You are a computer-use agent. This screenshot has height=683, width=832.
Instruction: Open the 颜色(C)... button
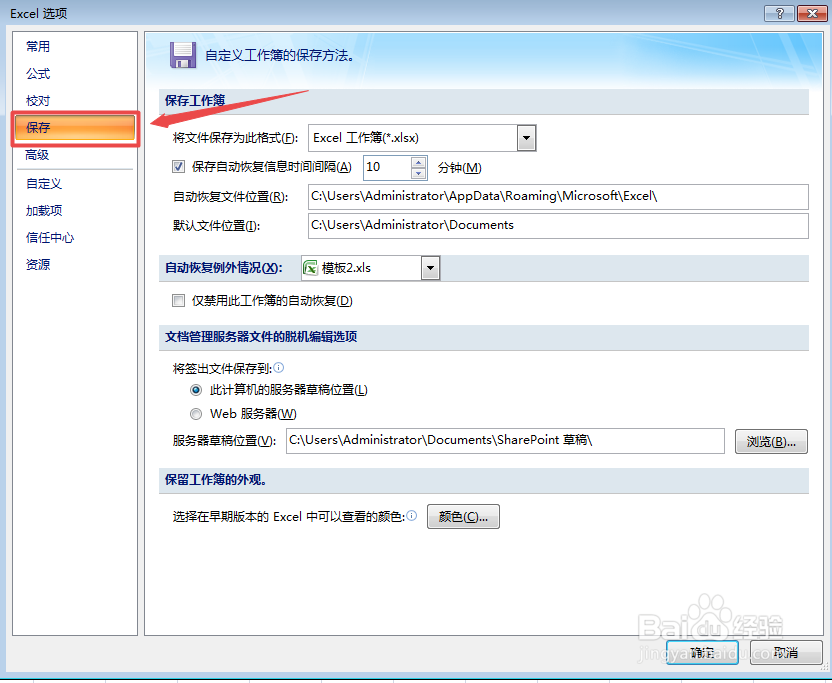(x=463, y=516)
